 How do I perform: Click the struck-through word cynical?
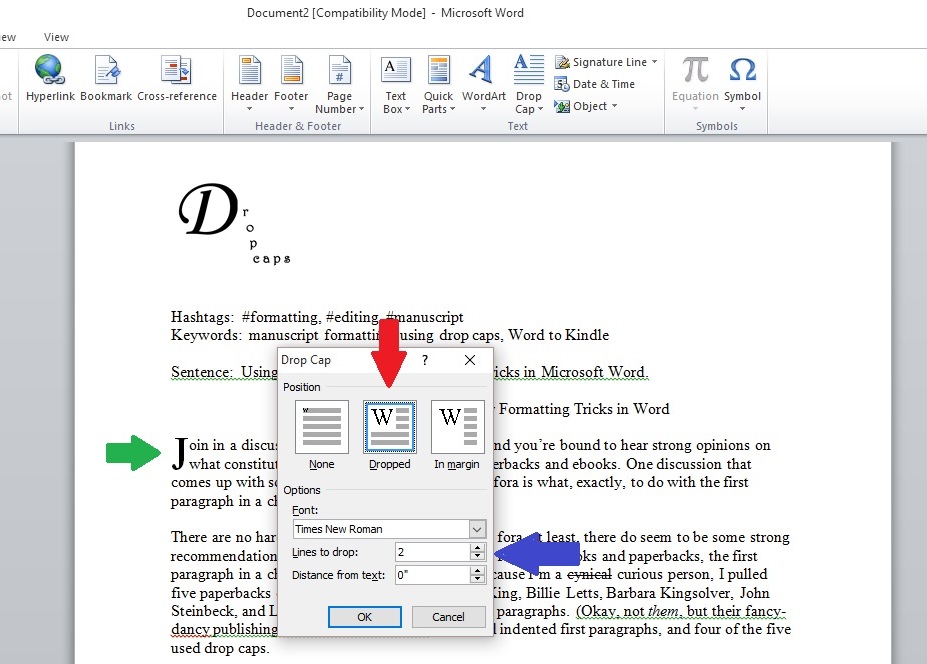pos(589,574)
